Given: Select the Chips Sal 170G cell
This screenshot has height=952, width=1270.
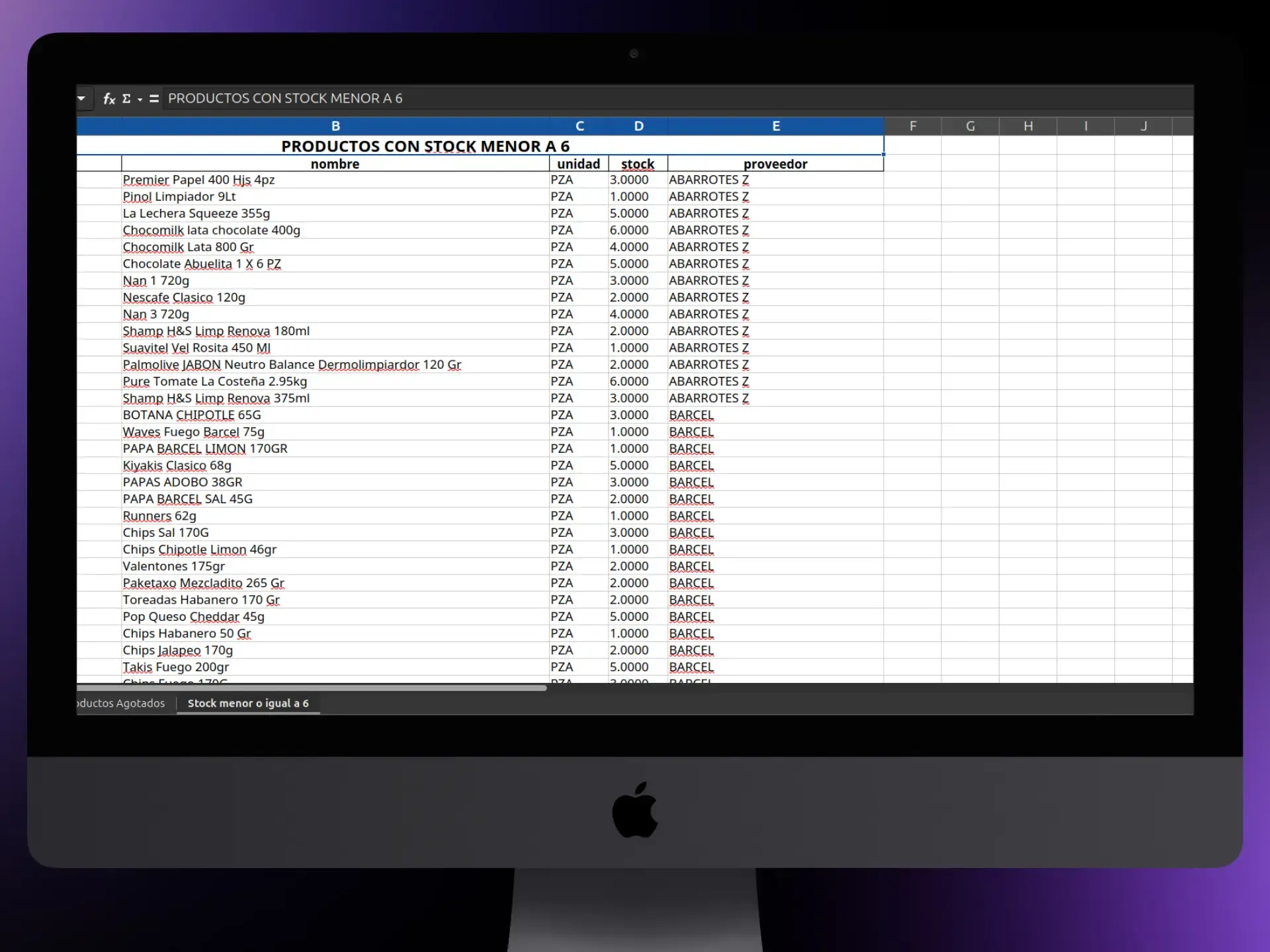Looking at the screenshot, I should [335, 533].
